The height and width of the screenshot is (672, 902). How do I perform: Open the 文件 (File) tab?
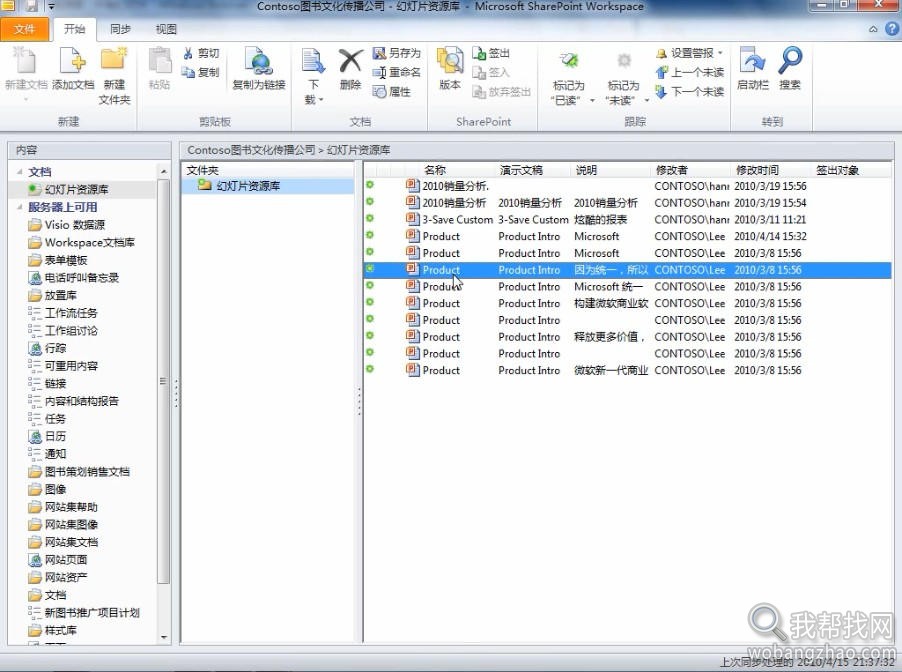point(24,29)
